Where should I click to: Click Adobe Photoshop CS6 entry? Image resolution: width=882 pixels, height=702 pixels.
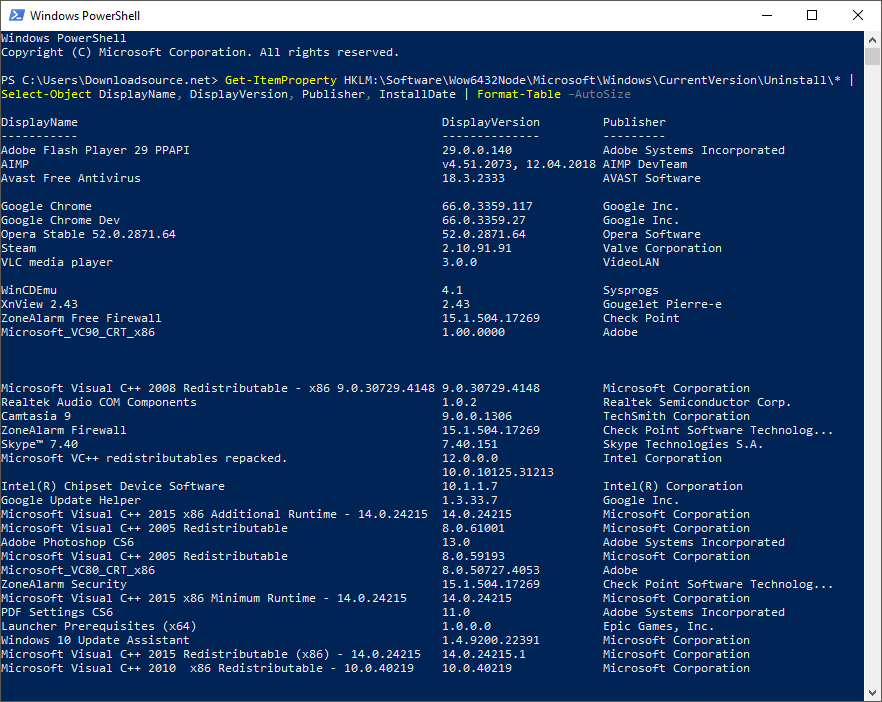coord(68,542)
